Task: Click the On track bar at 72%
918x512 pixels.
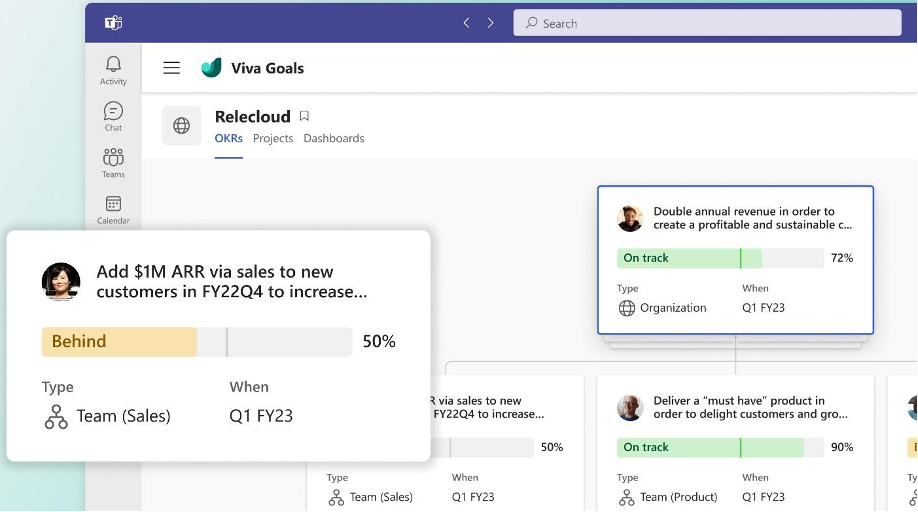Action: pyautogui.click(x=720, y=258)
